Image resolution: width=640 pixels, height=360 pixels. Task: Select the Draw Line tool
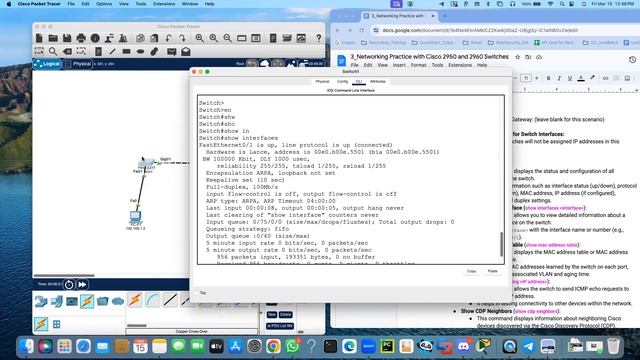[112, 51]
